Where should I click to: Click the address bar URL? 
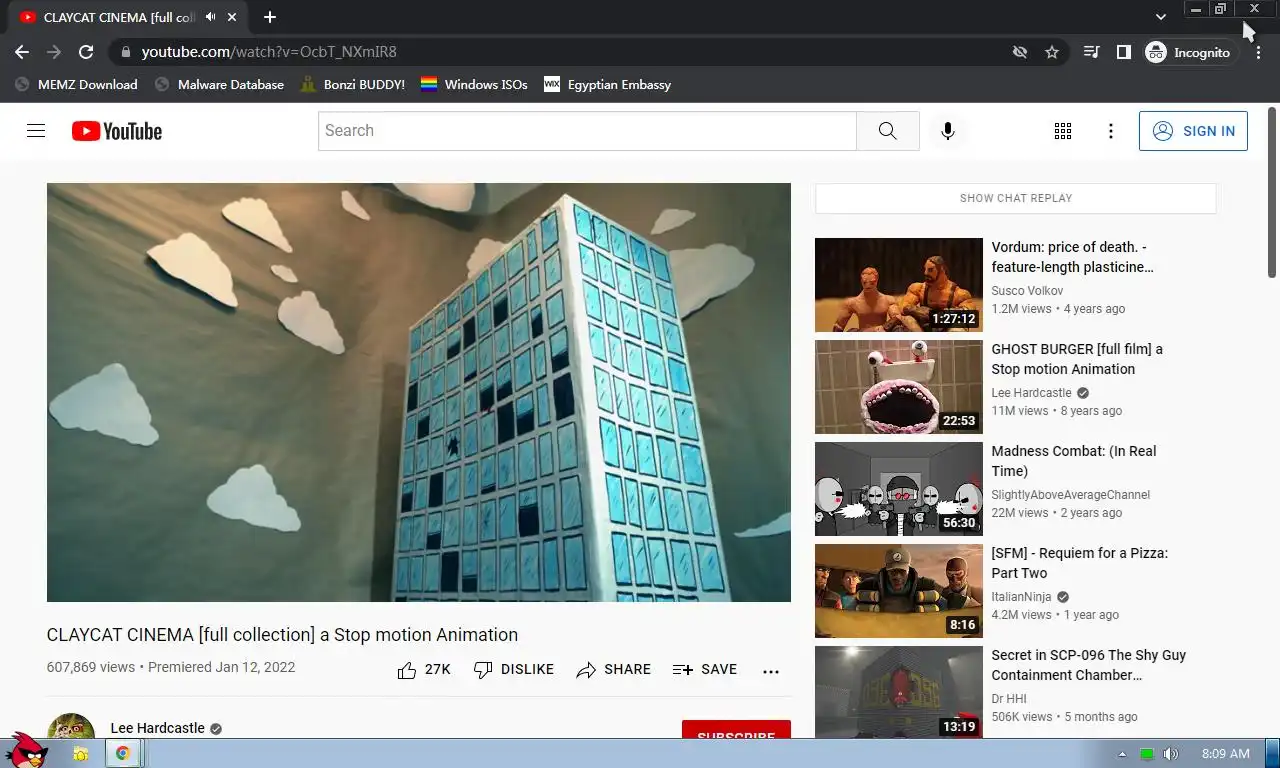[269, 52]
